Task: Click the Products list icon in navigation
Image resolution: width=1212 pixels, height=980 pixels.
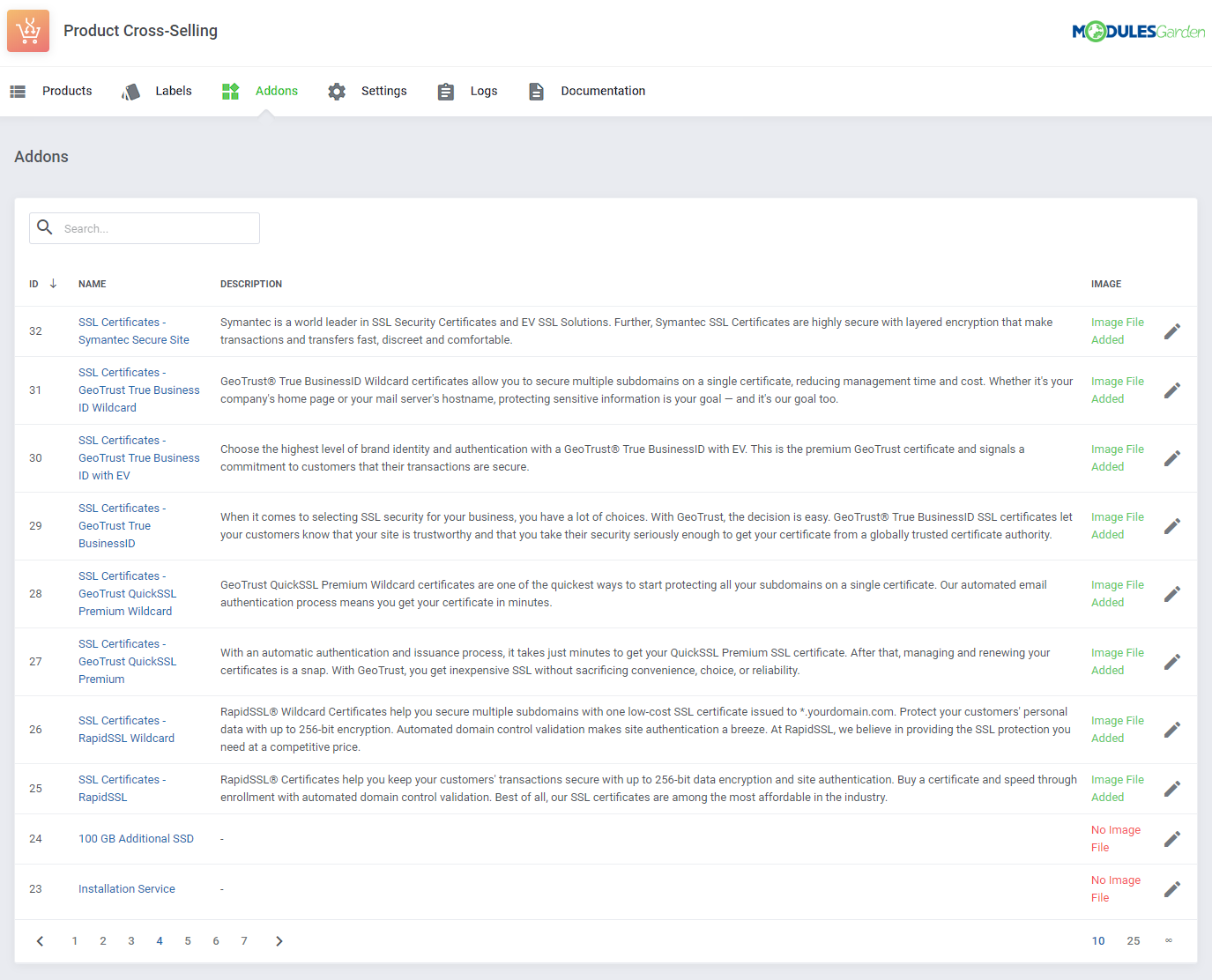Action: point(18,91)
